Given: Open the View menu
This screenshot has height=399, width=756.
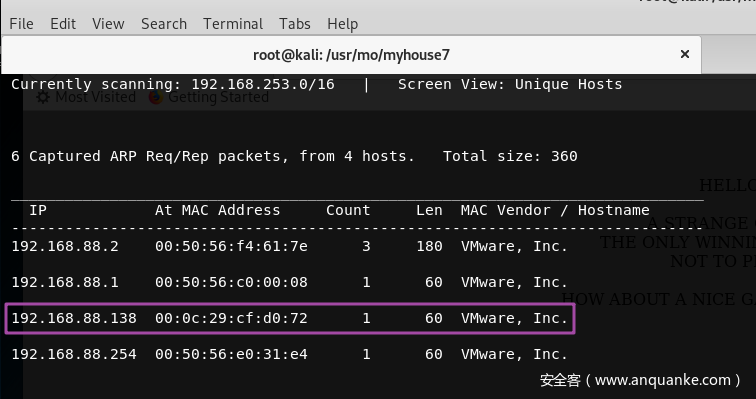Looking at the screenshot, I should [108, 24].
